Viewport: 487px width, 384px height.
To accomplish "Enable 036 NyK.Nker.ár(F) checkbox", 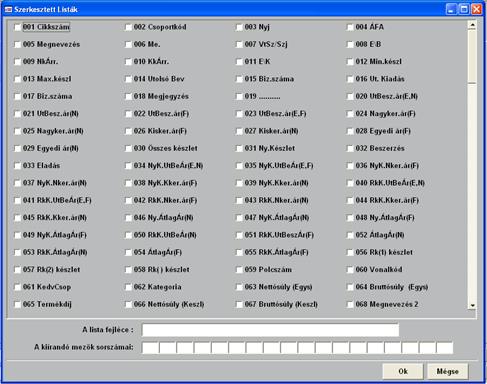I will click(350, 166).
